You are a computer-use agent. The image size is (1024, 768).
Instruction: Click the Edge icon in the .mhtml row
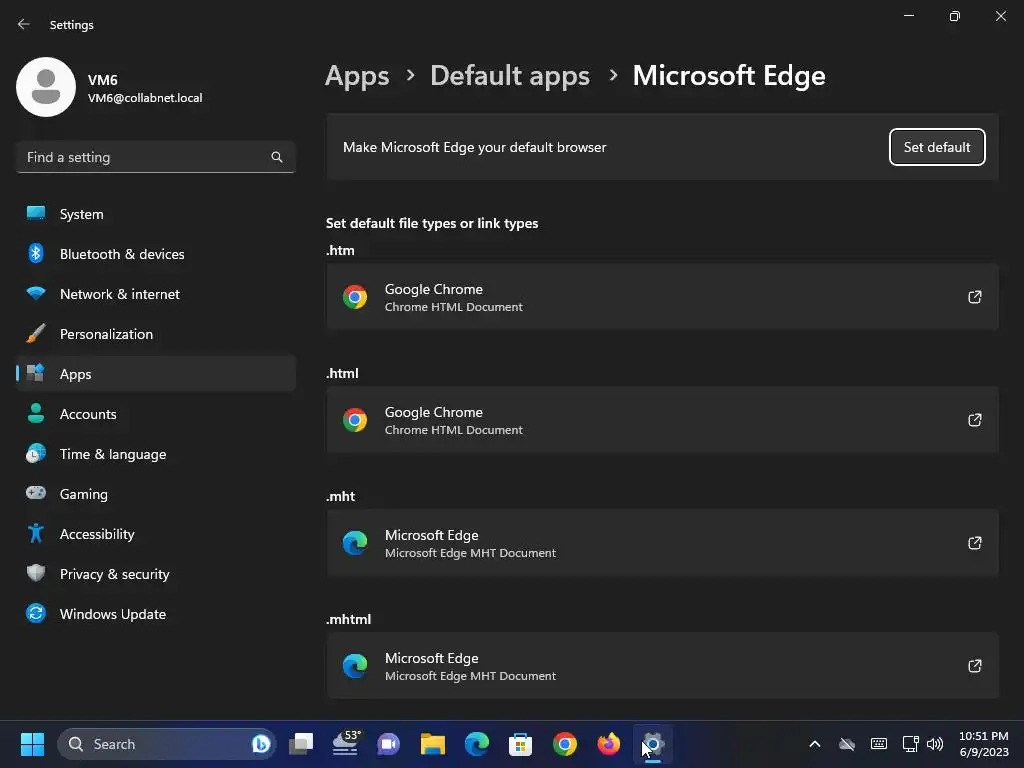[355, 666]
